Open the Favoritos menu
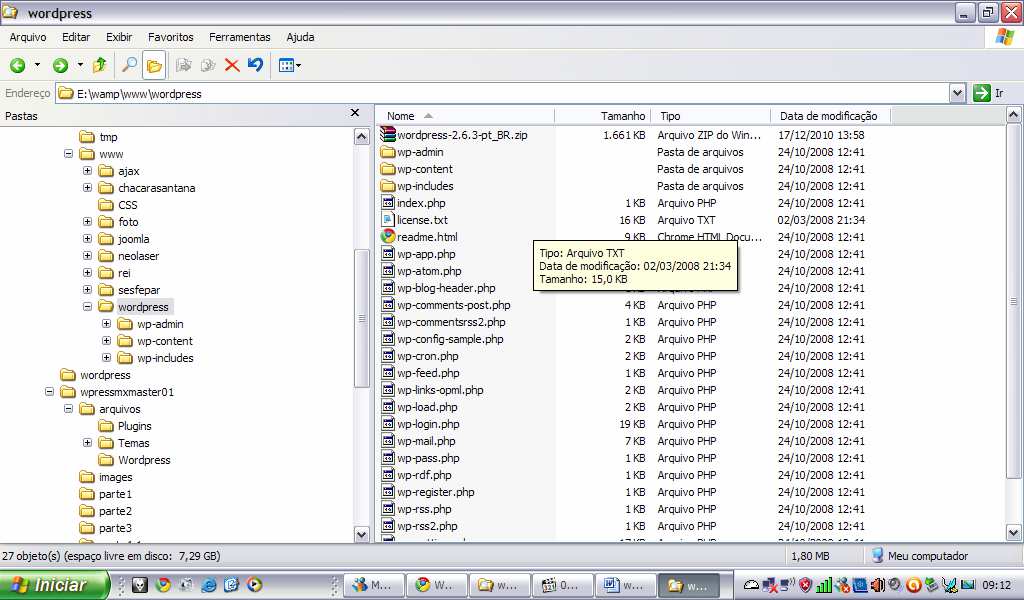 click(x=170, y=37)
